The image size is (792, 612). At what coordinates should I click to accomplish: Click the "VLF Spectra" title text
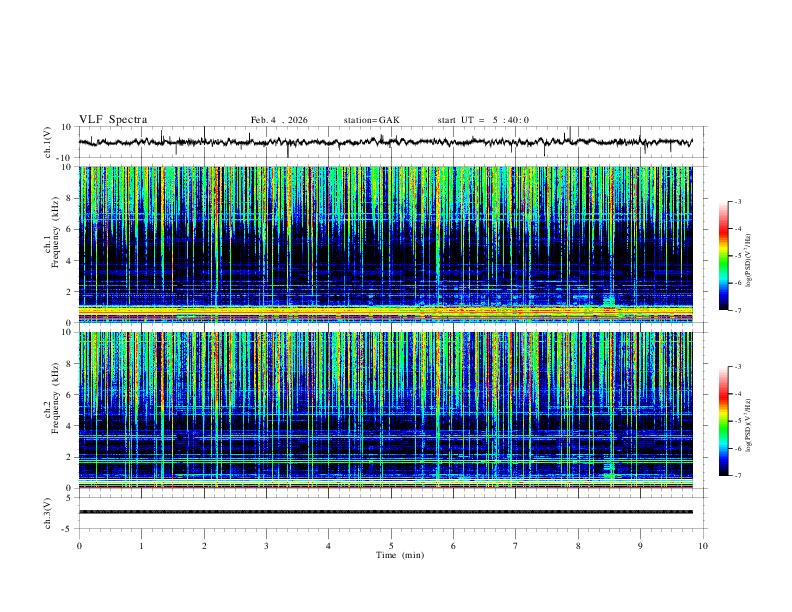113,120
